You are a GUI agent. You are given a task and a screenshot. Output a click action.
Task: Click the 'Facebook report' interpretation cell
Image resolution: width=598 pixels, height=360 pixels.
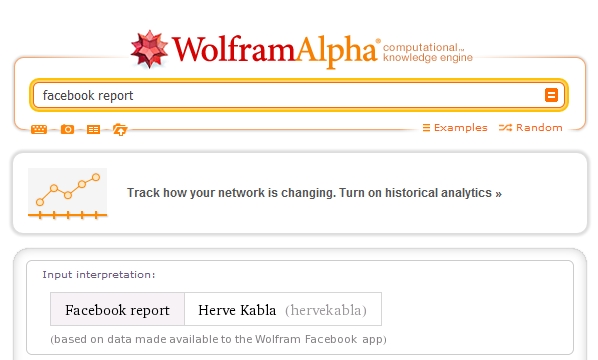[117, 309]
